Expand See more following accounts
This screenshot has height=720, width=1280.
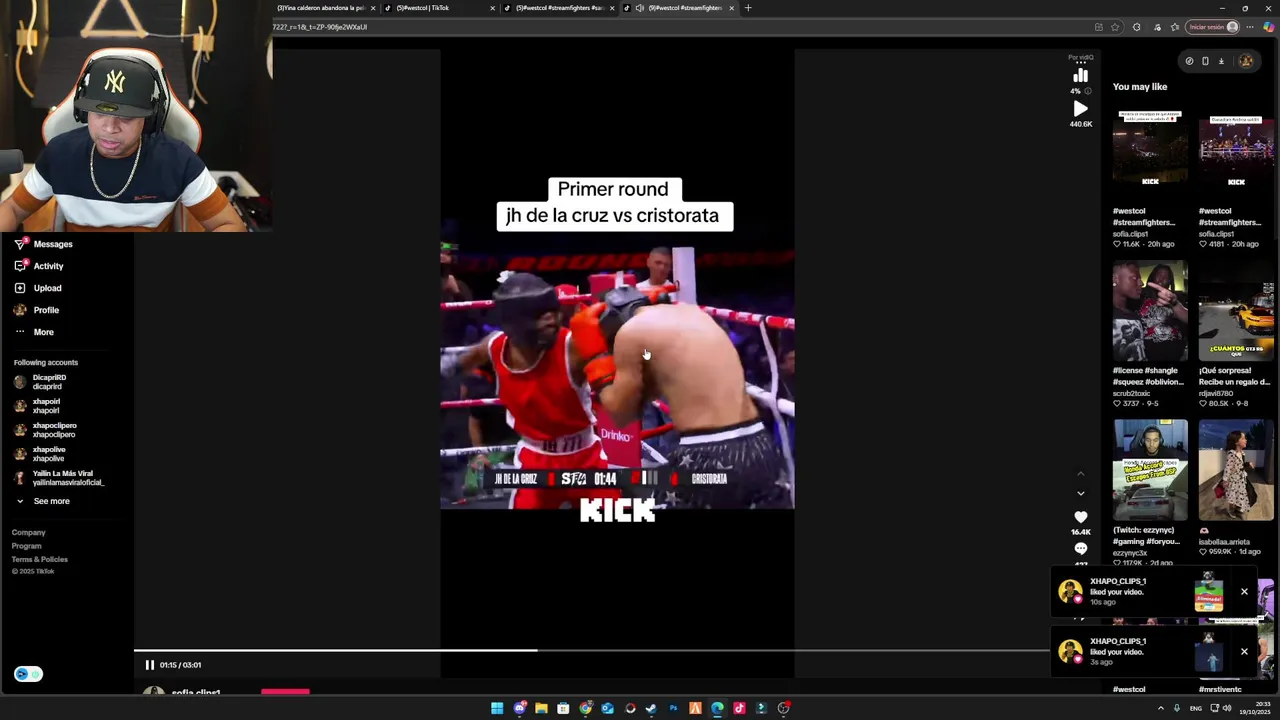pos(43,501)
